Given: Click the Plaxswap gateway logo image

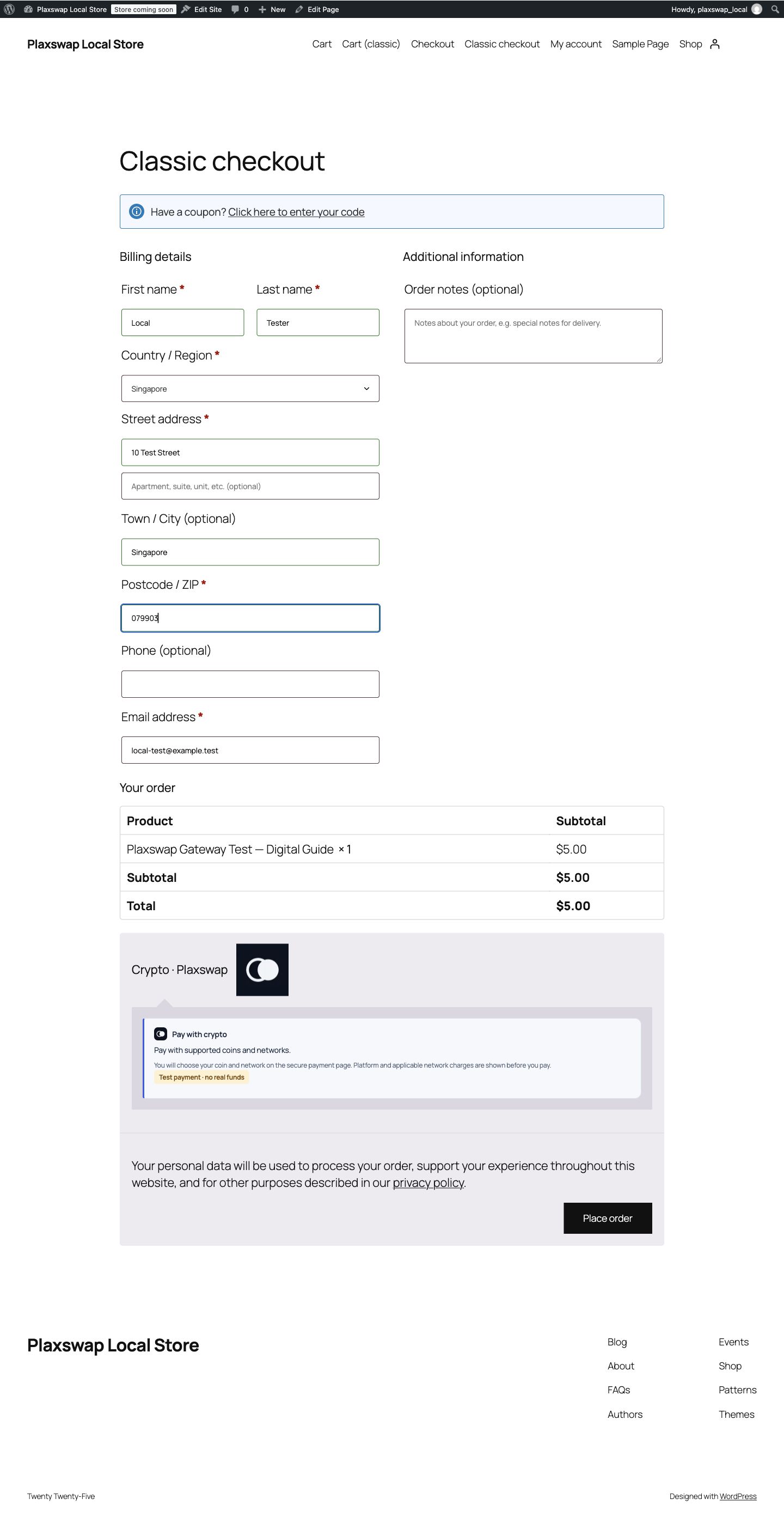Looking at the screenshot, I should point(262,969).
